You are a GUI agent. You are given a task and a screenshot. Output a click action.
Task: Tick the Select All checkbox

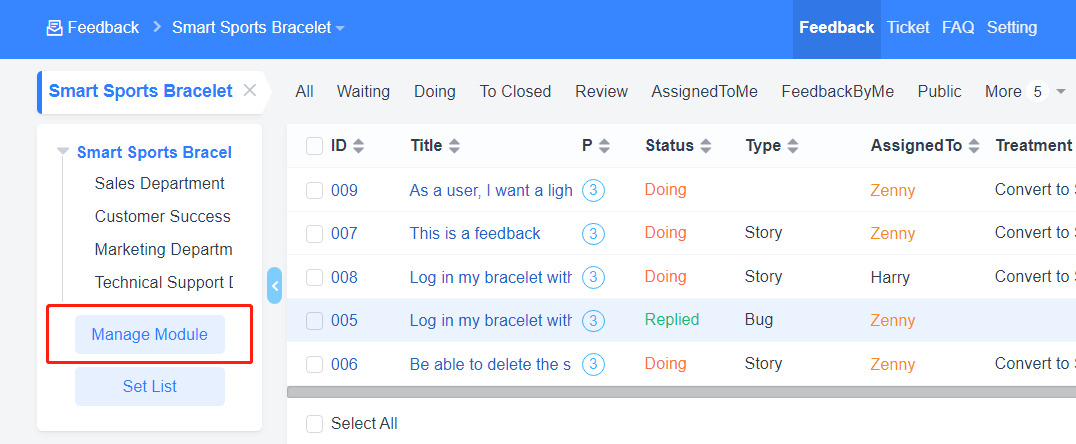click(315, 424)
